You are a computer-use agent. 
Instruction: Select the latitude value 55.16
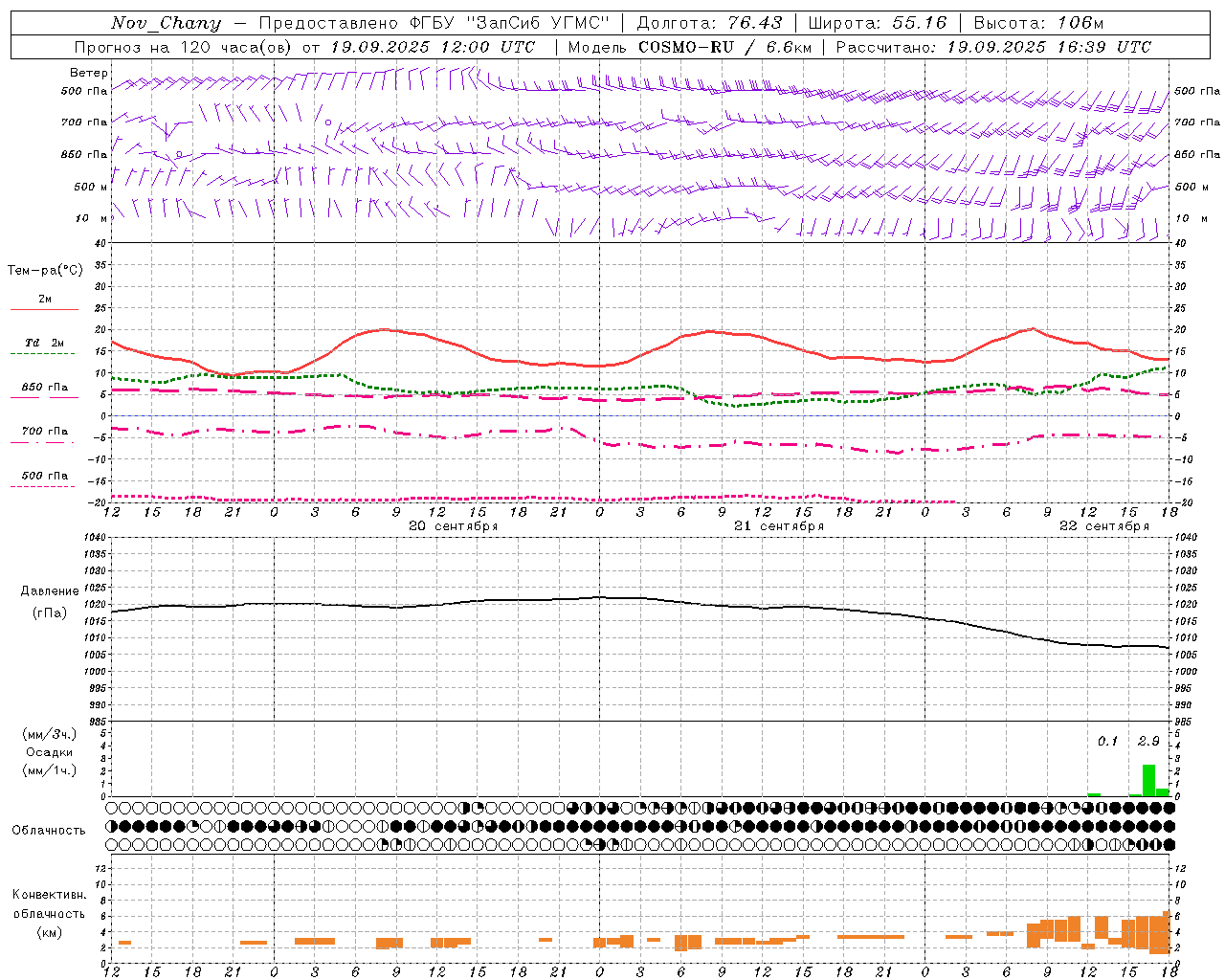click(920, 23)
